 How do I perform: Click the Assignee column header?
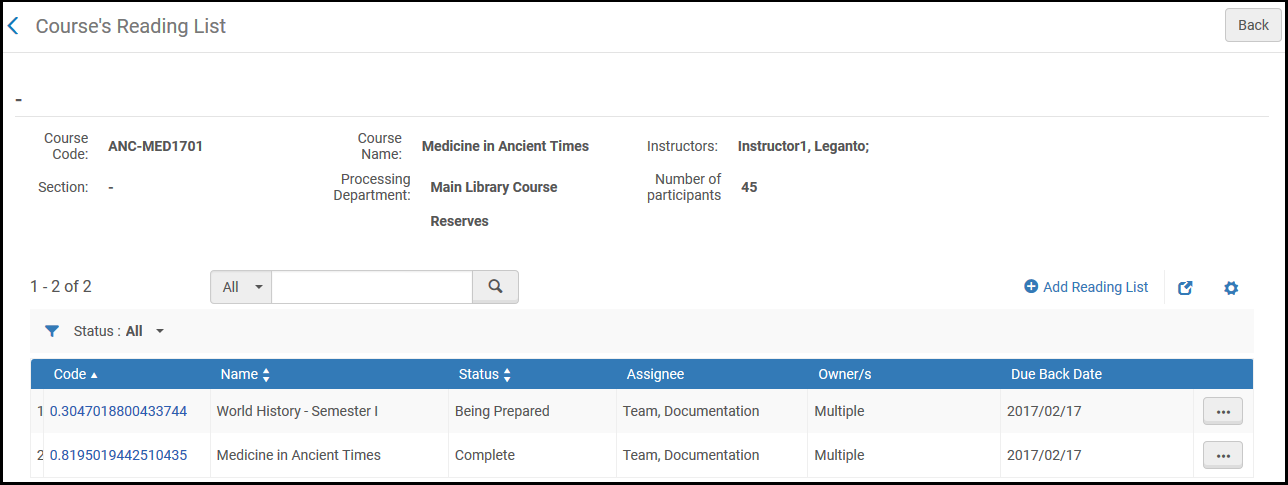[x=655, y=374]
